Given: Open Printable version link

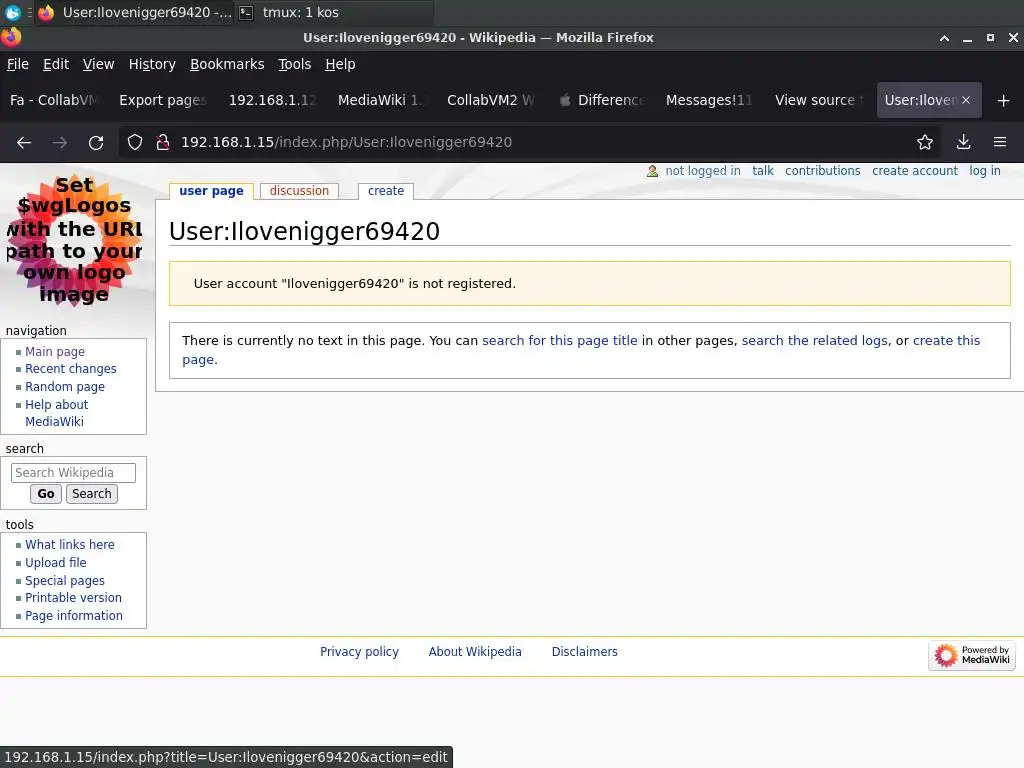Looking at the screenshot, I should pos(73,598).
